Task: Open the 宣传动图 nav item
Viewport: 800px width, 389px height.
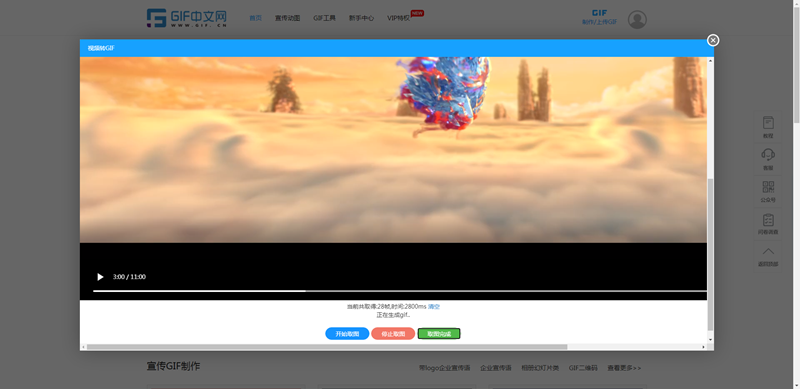Action: coord(287,18)
